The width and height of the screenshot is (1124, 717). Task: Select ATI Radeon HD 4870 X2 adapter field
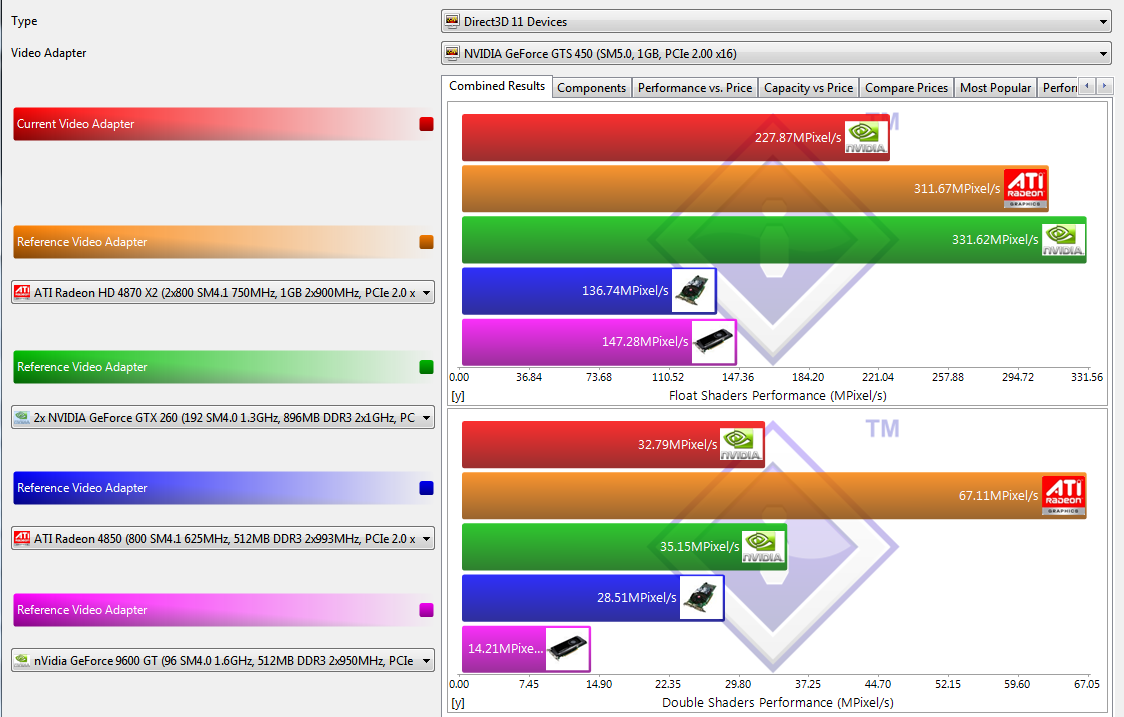click(223, 293)
